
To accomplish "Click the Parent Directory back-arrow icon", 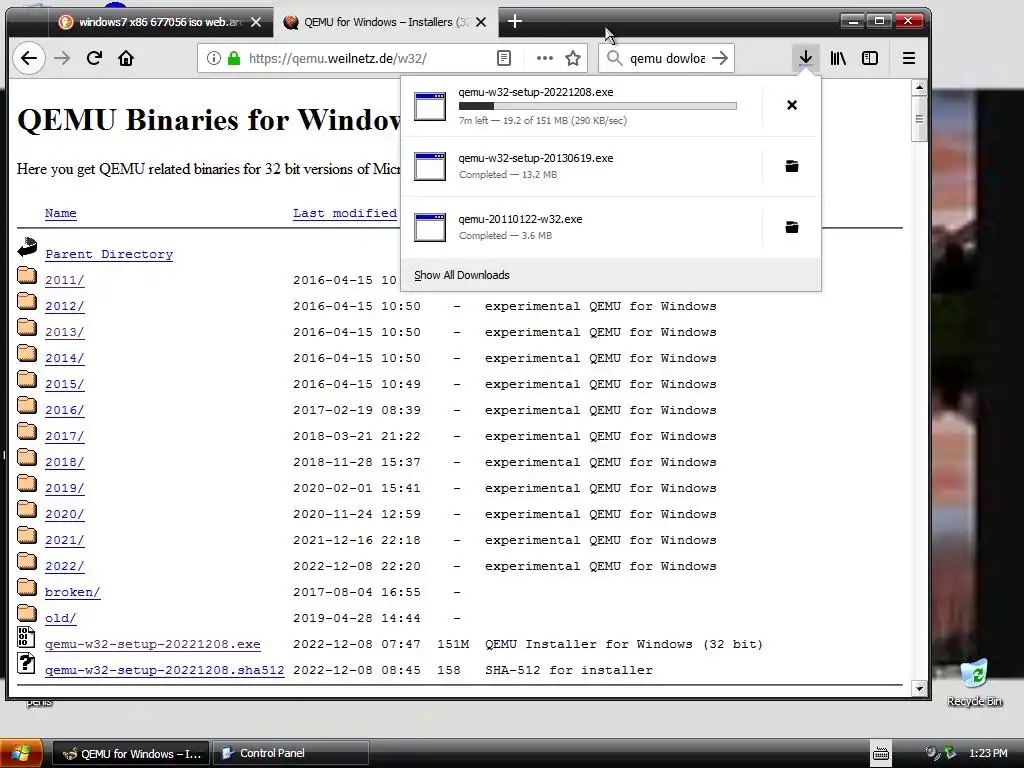I will click(x=27, y=248).
